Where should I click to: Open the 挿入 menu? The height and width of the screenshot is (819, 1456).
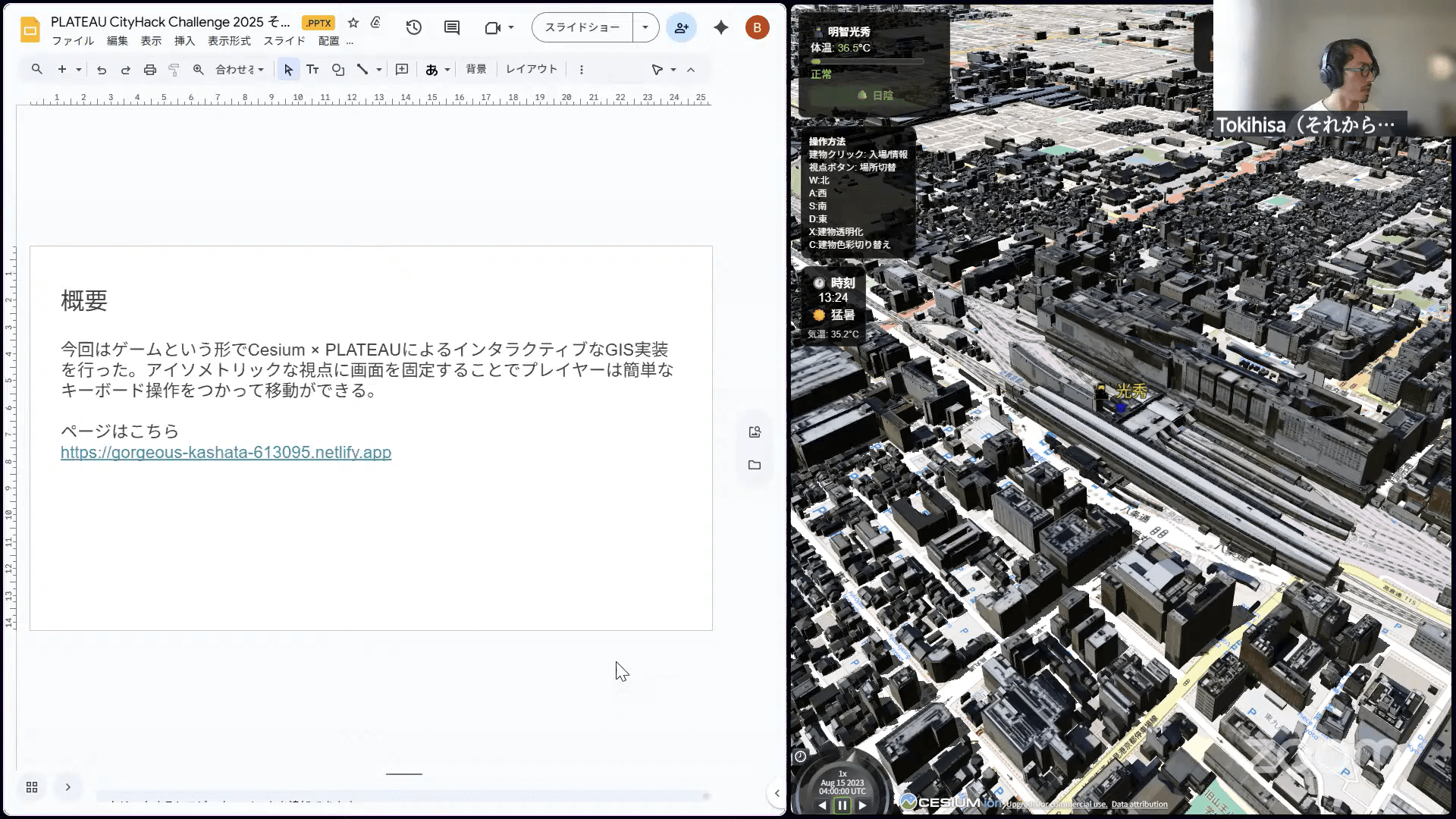tap(184, 41)
